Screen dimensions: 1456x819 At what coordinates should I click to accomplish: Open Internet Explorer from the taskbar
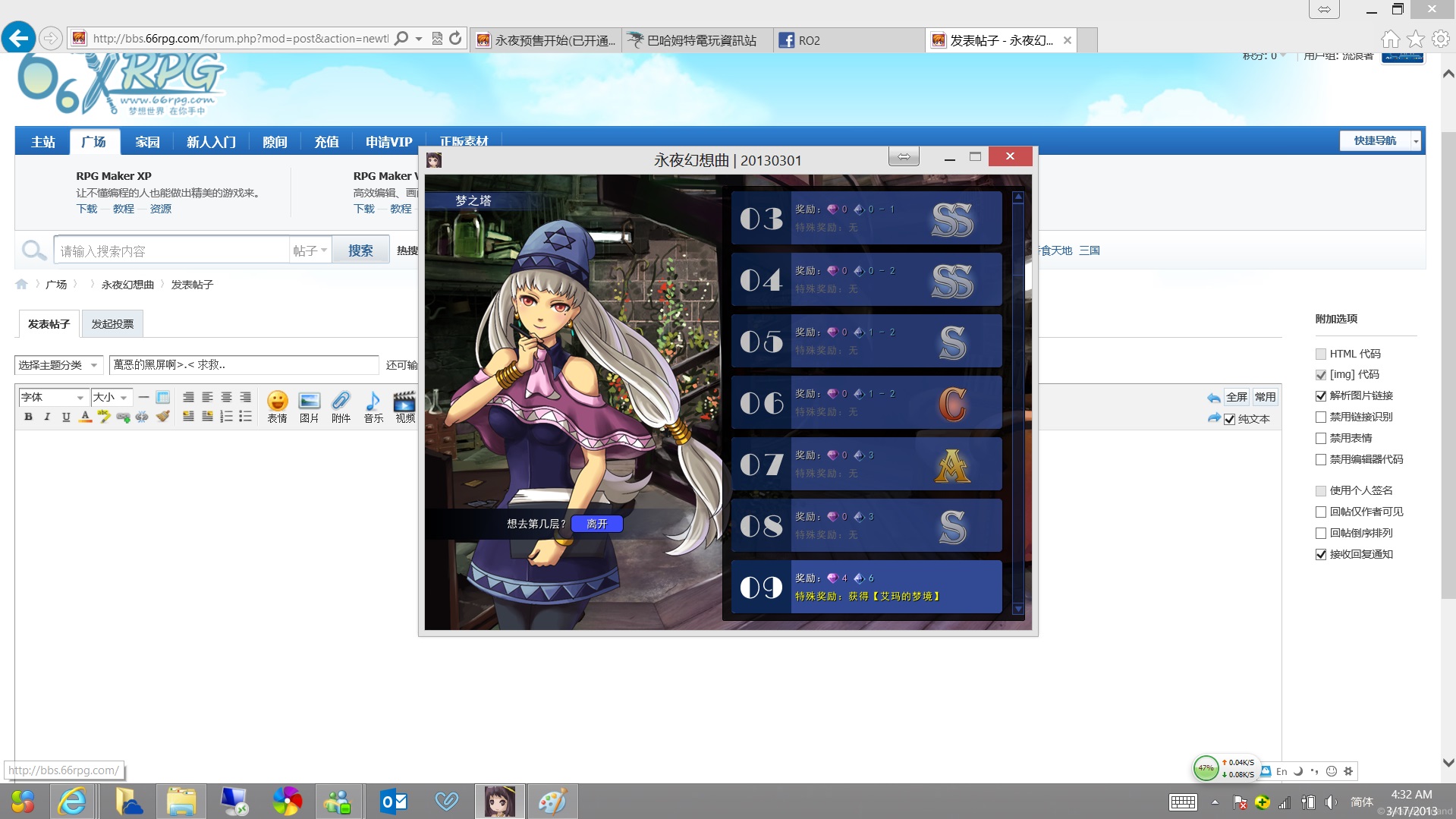pyautogui.click(x=73, y=802)
